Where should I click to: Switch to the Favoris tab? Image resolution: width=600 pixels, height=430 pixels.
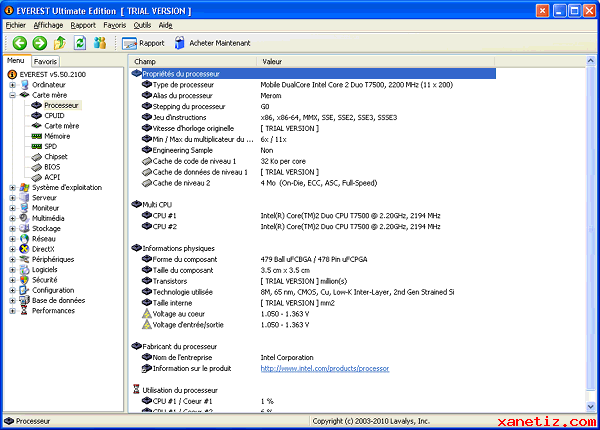point(45,61)
